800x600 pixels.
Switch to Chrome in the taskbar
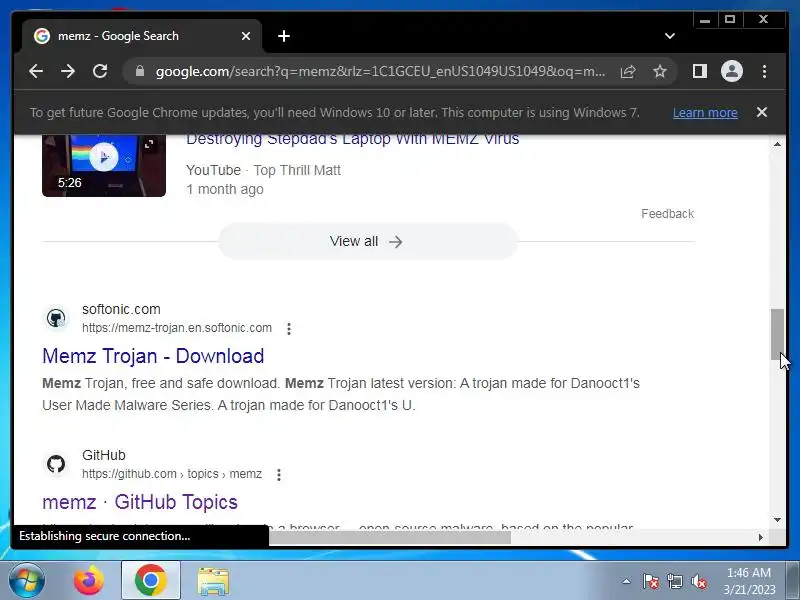click(x=151, y=581)
